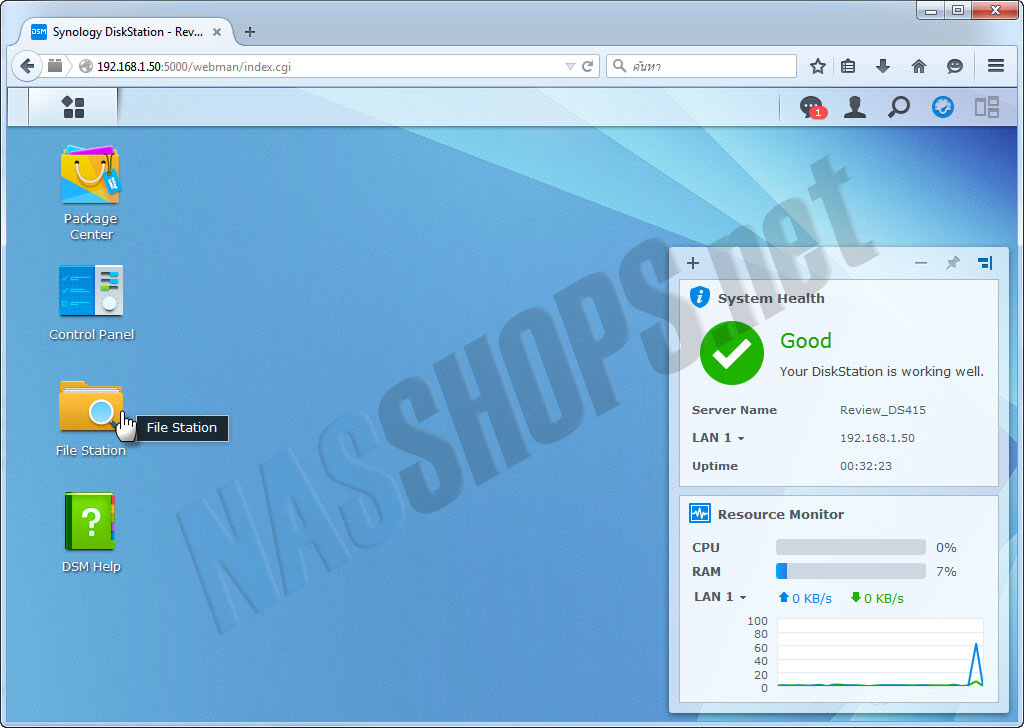Go back in browser
The image size is (1024, 728).
[27, 66]
